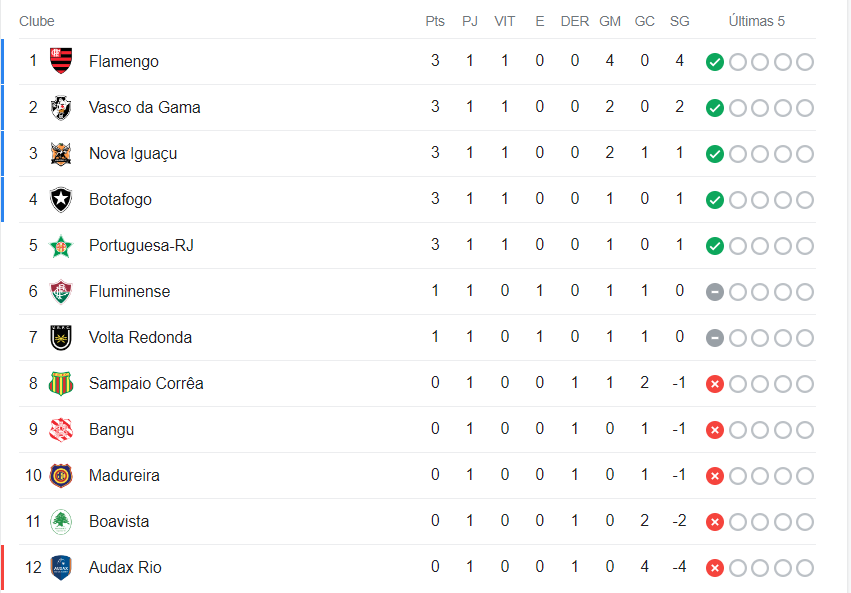Click the Nova Iguaçu team logo
Viewport: 851px width, 593px height.
pyautogui.click(x=61, y=153)
